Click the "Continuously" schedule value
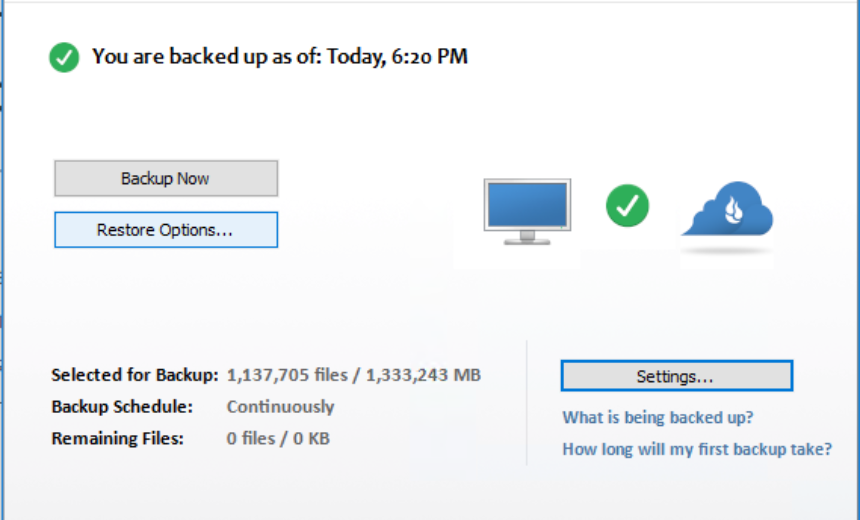The image size is (860, 520). tap(280, 407)
